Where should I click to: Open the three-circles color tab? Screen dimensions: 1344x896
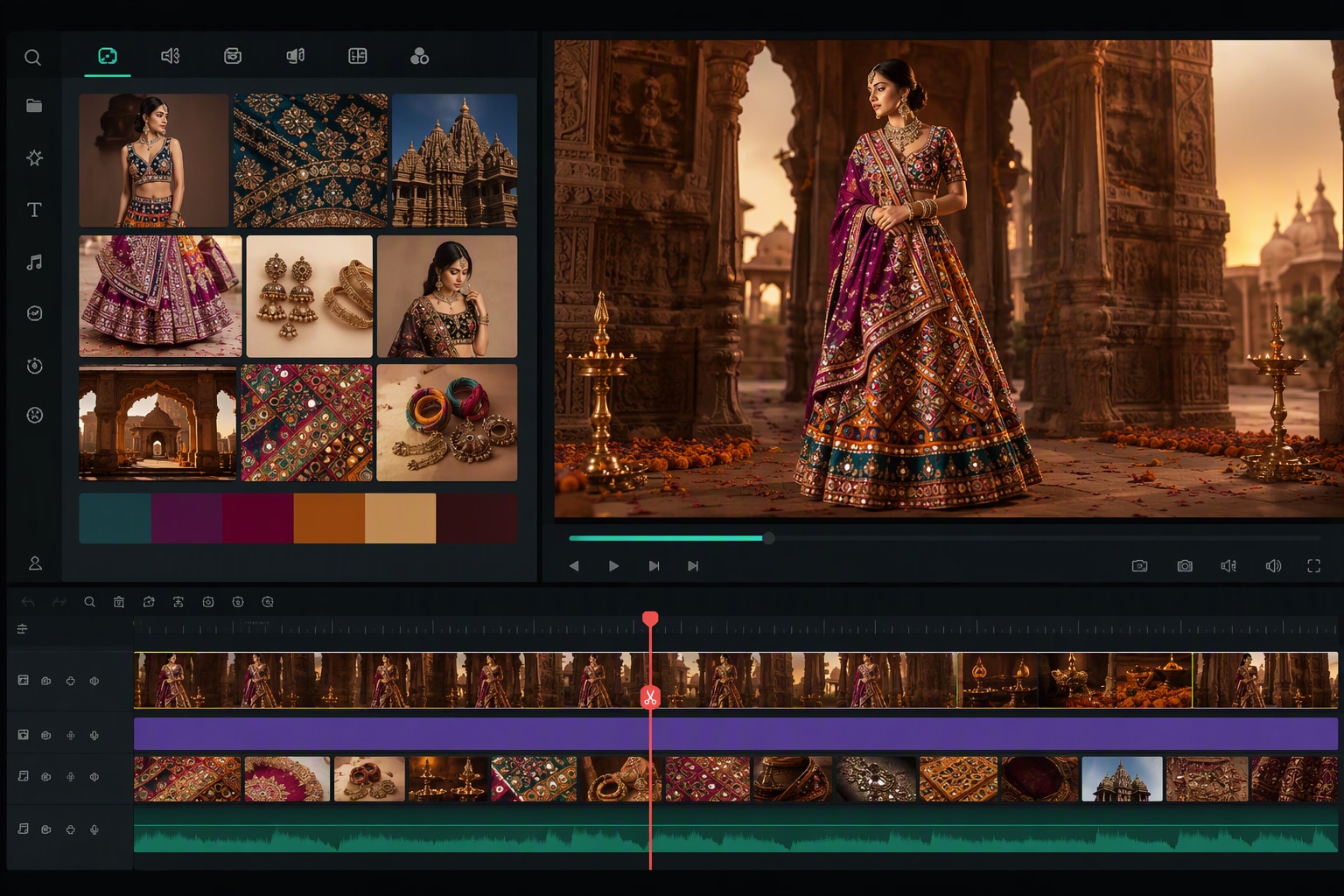coord(419,57)
